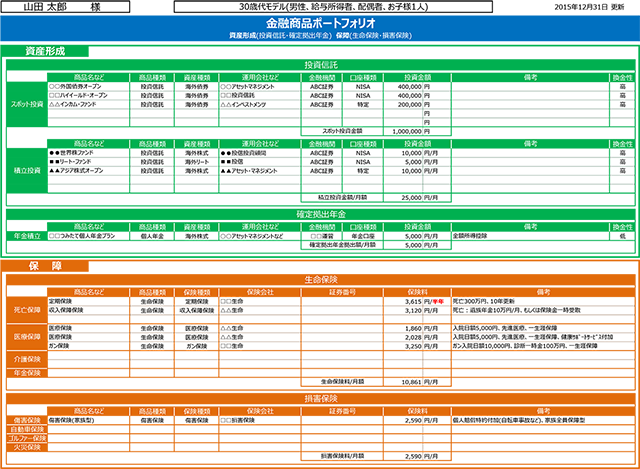640x469 pixels.
Task: Click the "スポット投資金額" total label
Action: tap(342, 131)
